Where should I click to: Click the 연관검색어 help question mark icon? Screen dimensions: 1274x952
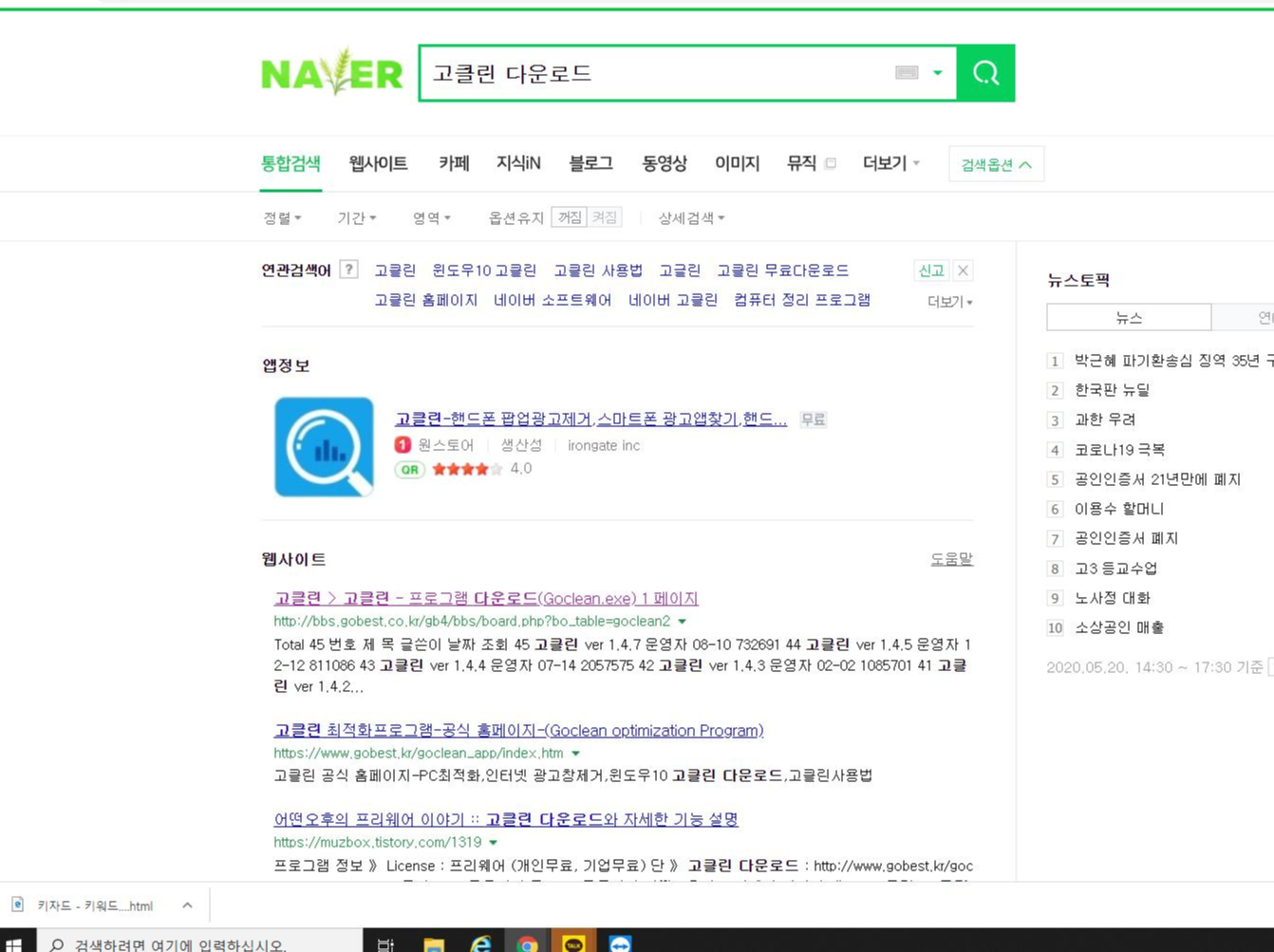pyautogui.click(x=348, y=270)
